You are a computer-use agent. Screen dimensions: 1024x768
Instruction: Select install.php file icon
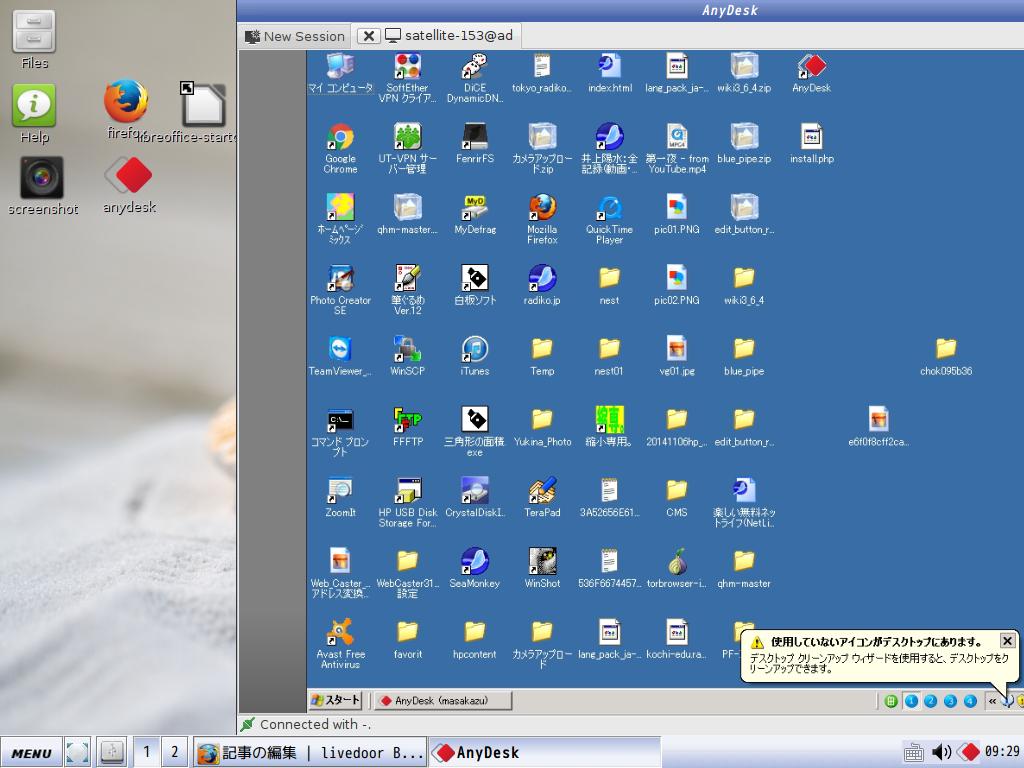(811, 143)
